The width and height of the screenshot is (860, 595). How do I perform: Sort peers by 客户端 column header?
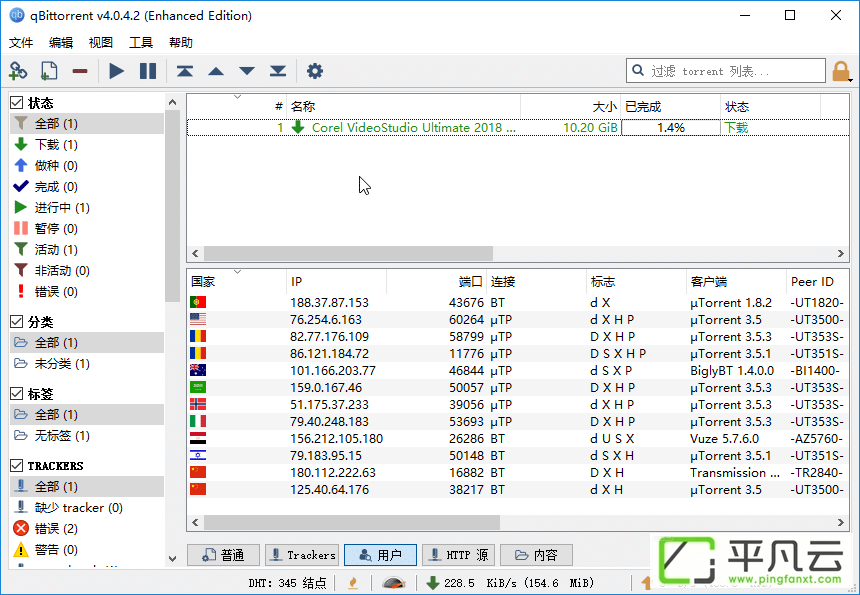pyautogui.click(x=736, y=281)
